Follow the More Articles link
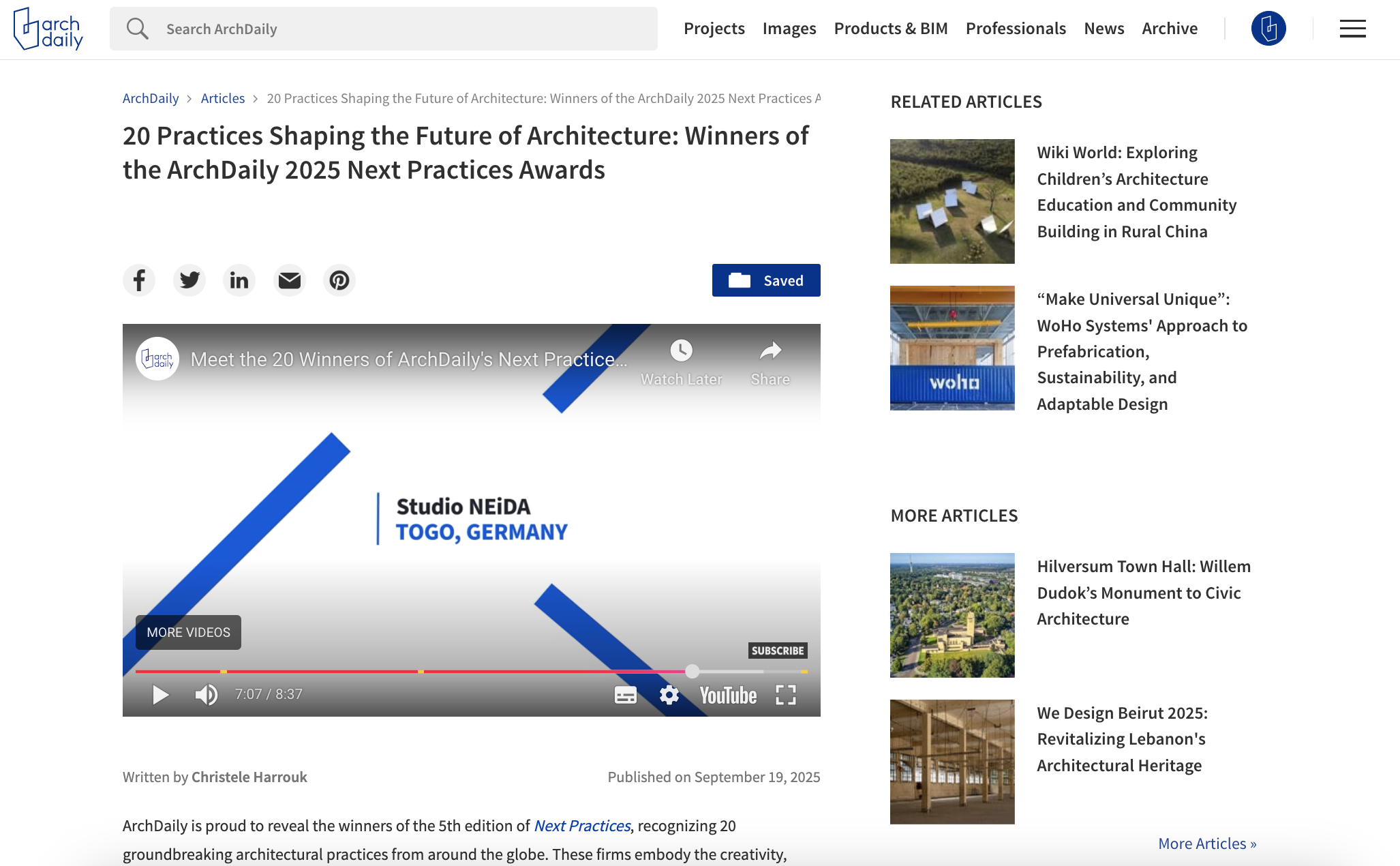The height and width of the screenshot is (866, 1400). coord(1206,843)
